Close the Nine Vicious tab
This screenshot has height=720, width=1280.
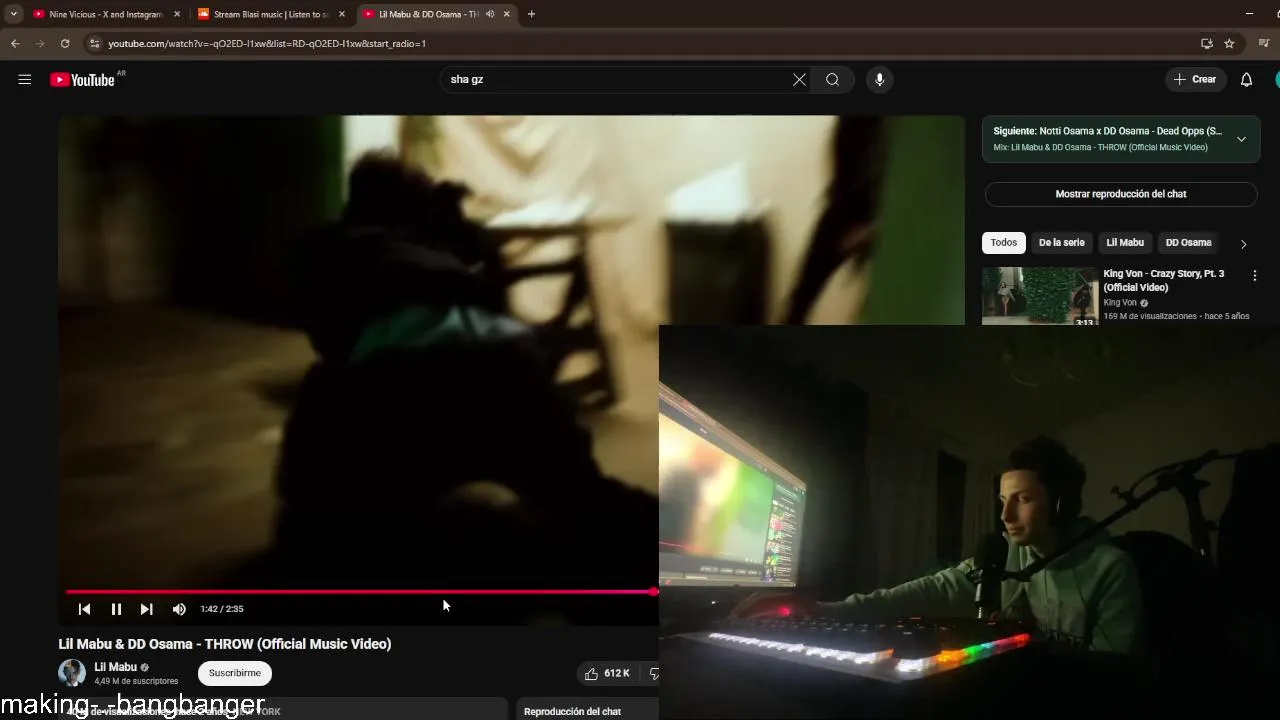click(x=177, y=14)
